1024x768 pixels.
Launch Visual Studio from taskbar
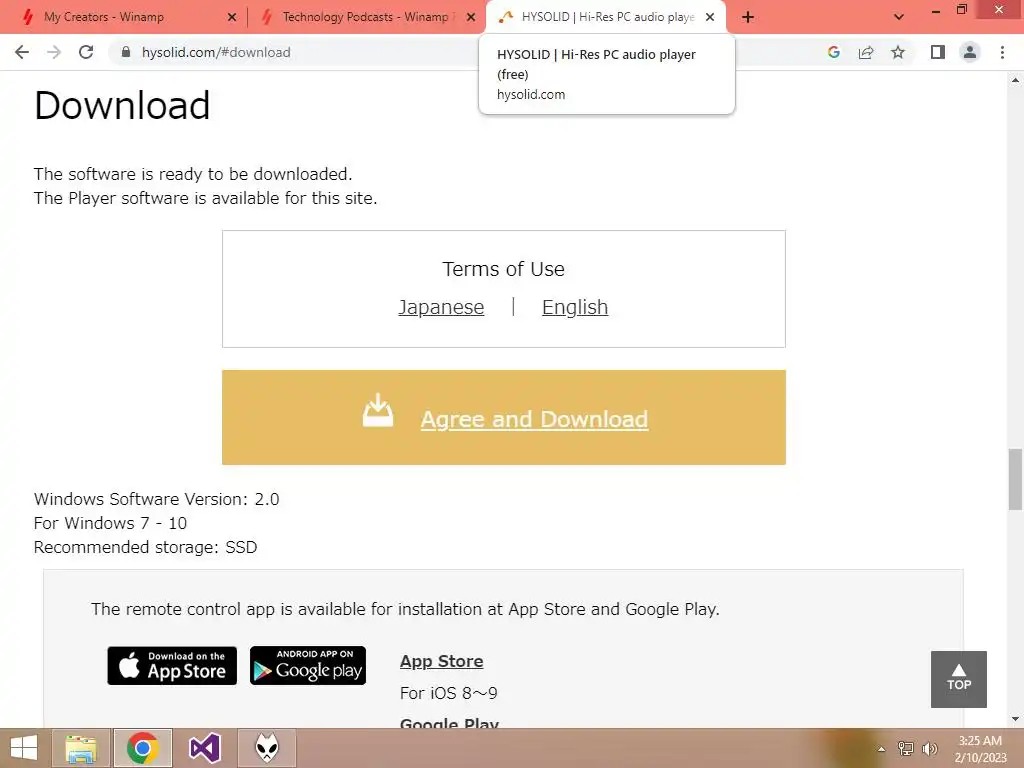coord(204,748)
